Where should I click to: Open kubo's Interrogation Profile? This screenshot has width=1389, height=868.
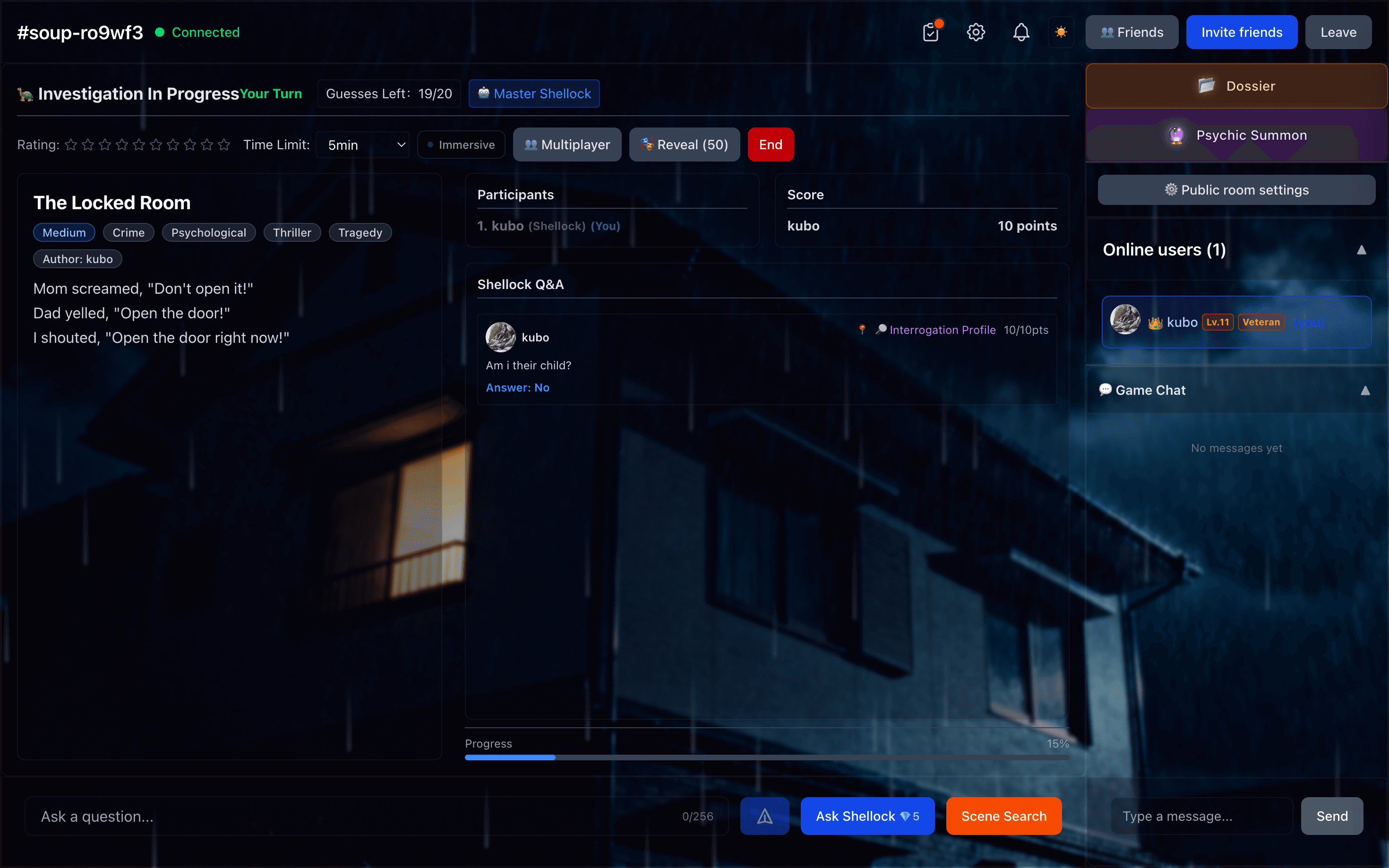[942, 330]
